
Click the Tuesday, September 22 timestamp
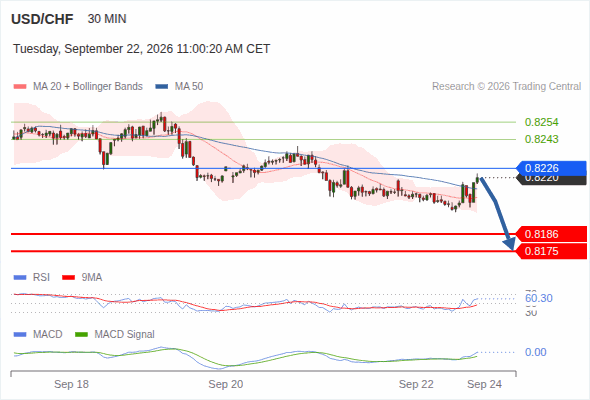(x=141, y=49)
